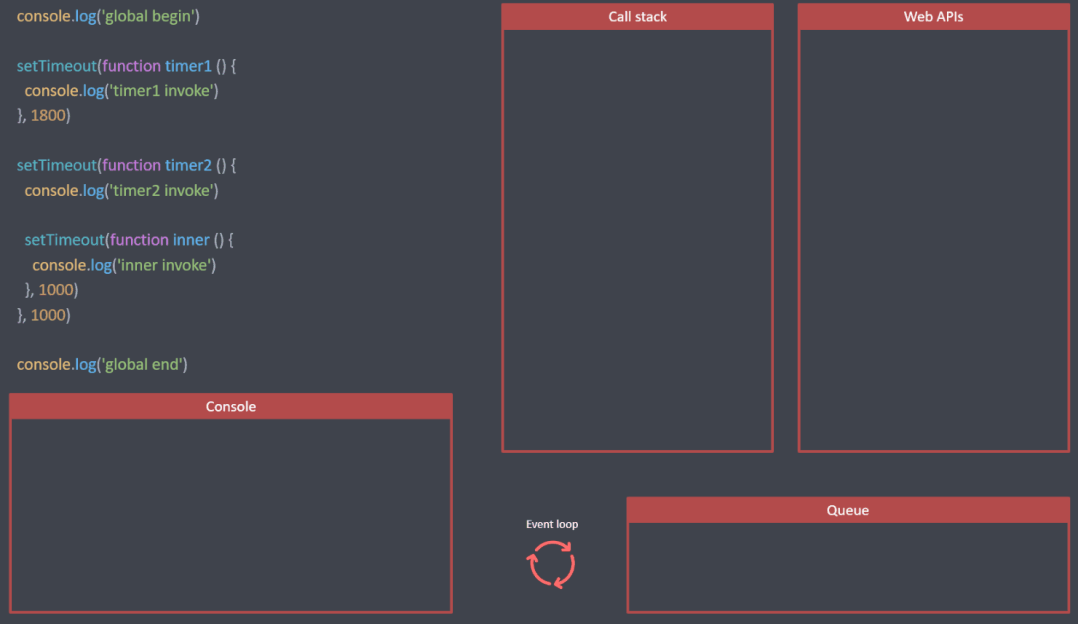Click the Call stack panel header
1078x624 pixels.
click(x=637, y=16)
